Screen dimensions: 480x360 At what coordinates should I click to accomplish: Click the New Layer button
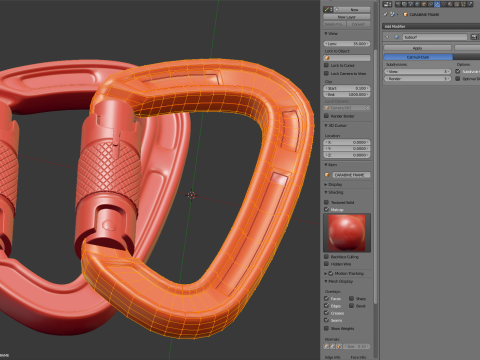click(x=347, y=17)
